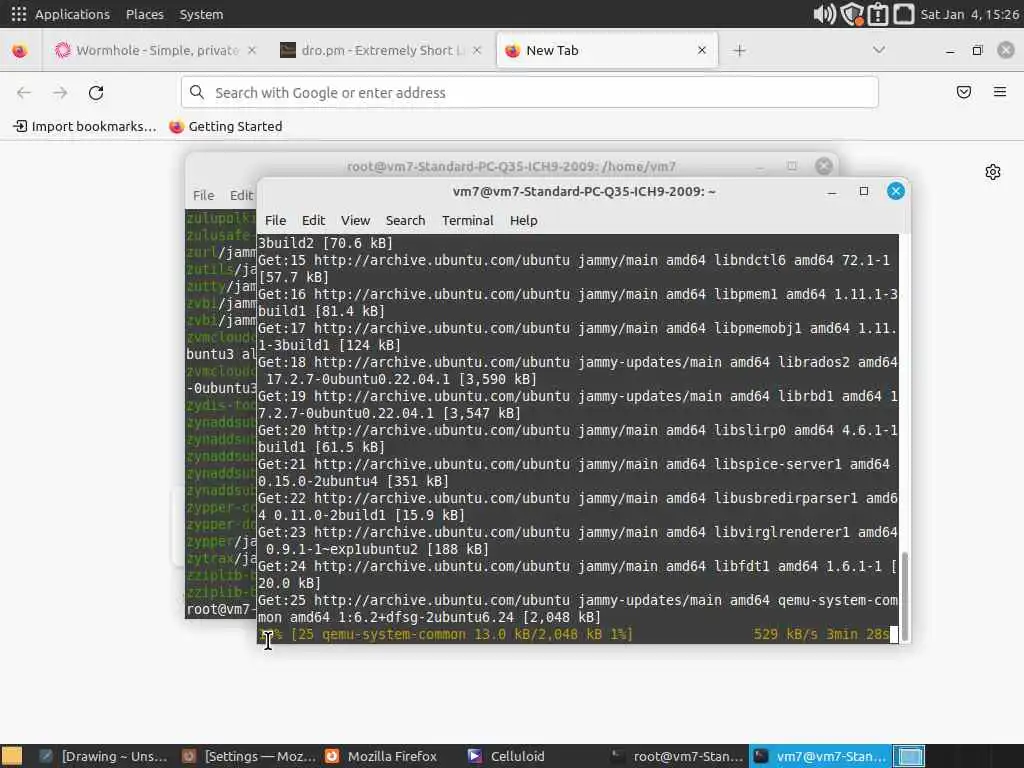The image size is (1024, 768).
Task: Minimize the vm7 terminal window
Action: click(x=831, y=191)
